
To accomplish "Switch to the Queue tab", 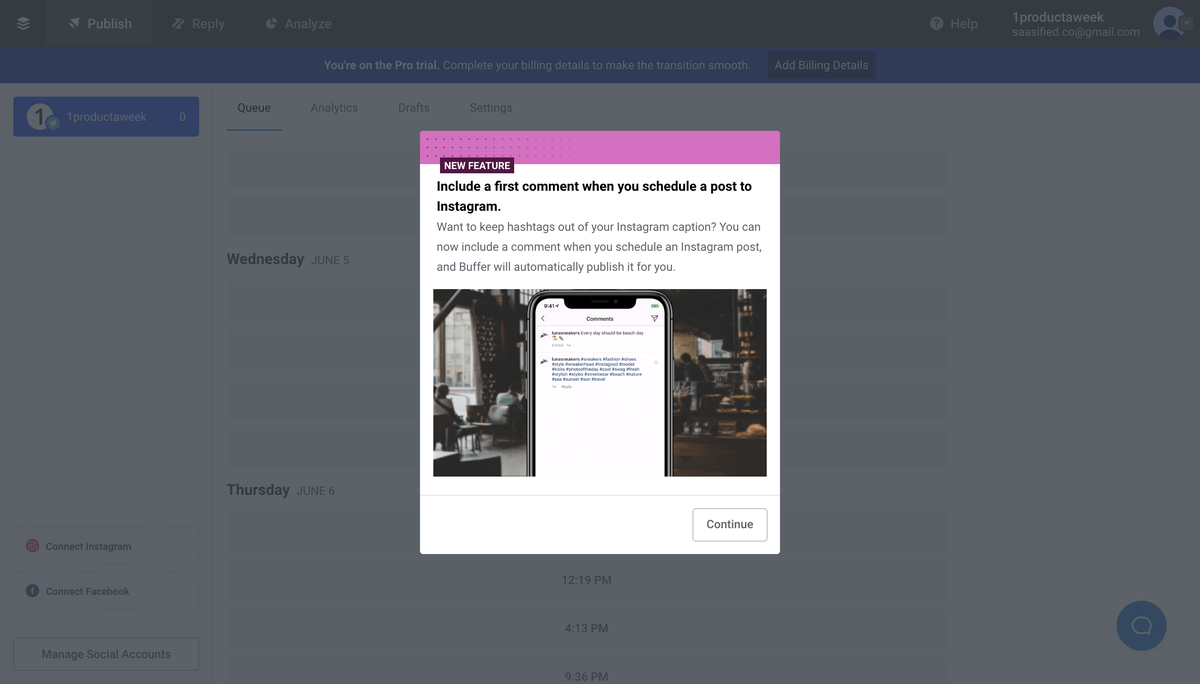I will point(254,107).
